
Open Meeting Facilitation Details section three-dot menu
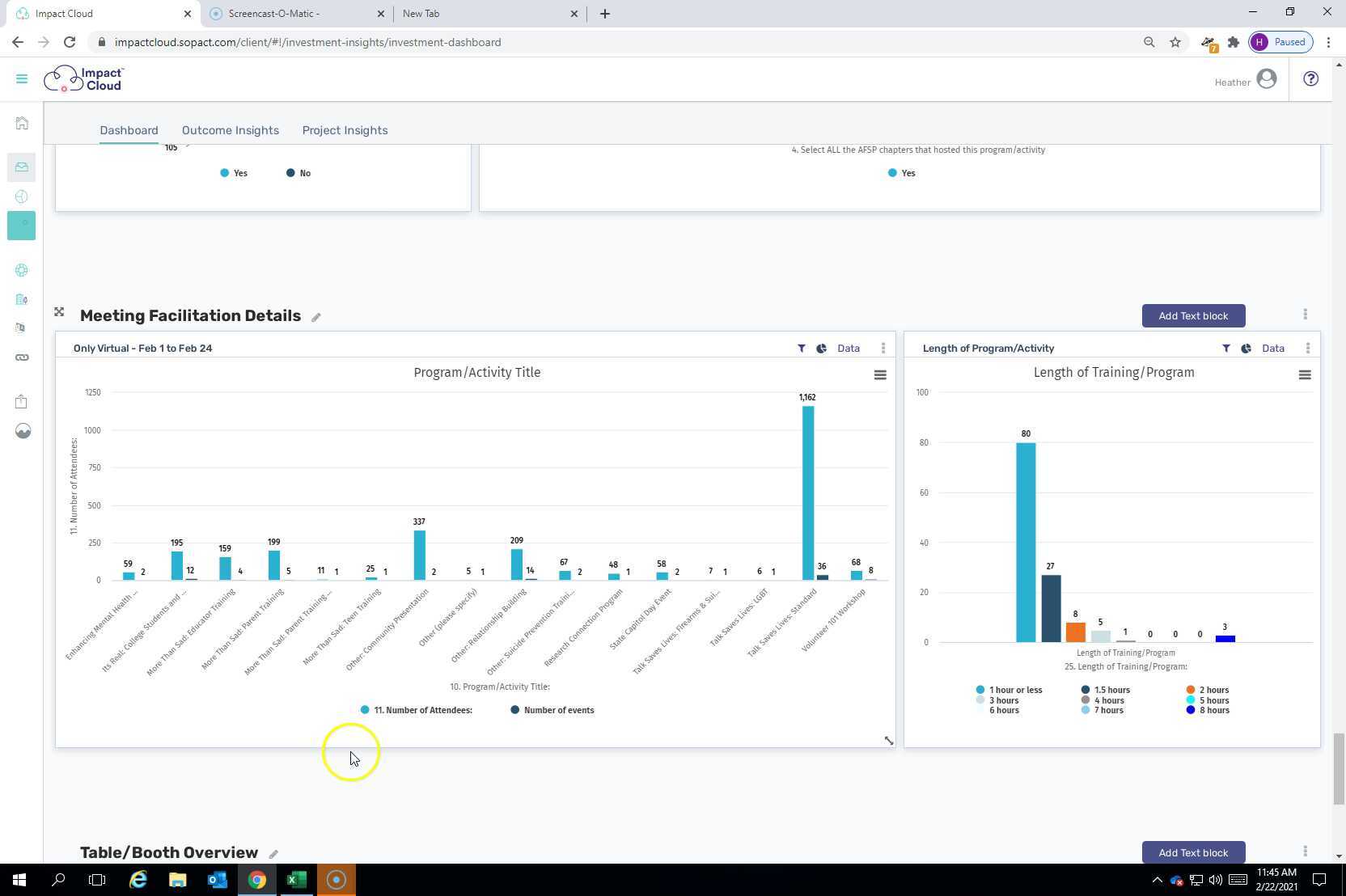point(1305,315)
